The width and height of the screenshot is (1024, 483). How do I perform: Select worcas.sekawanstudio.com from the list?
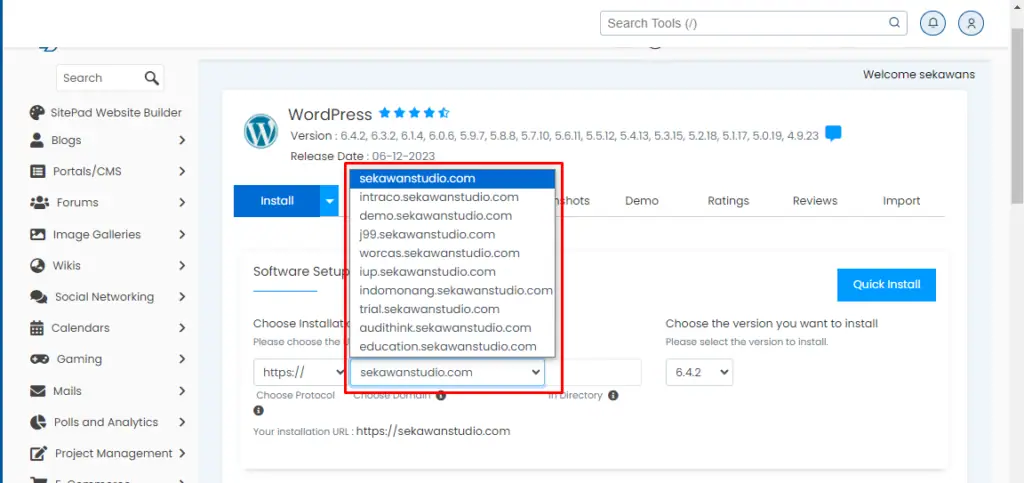pyautogui.click(x=452, y=253)
